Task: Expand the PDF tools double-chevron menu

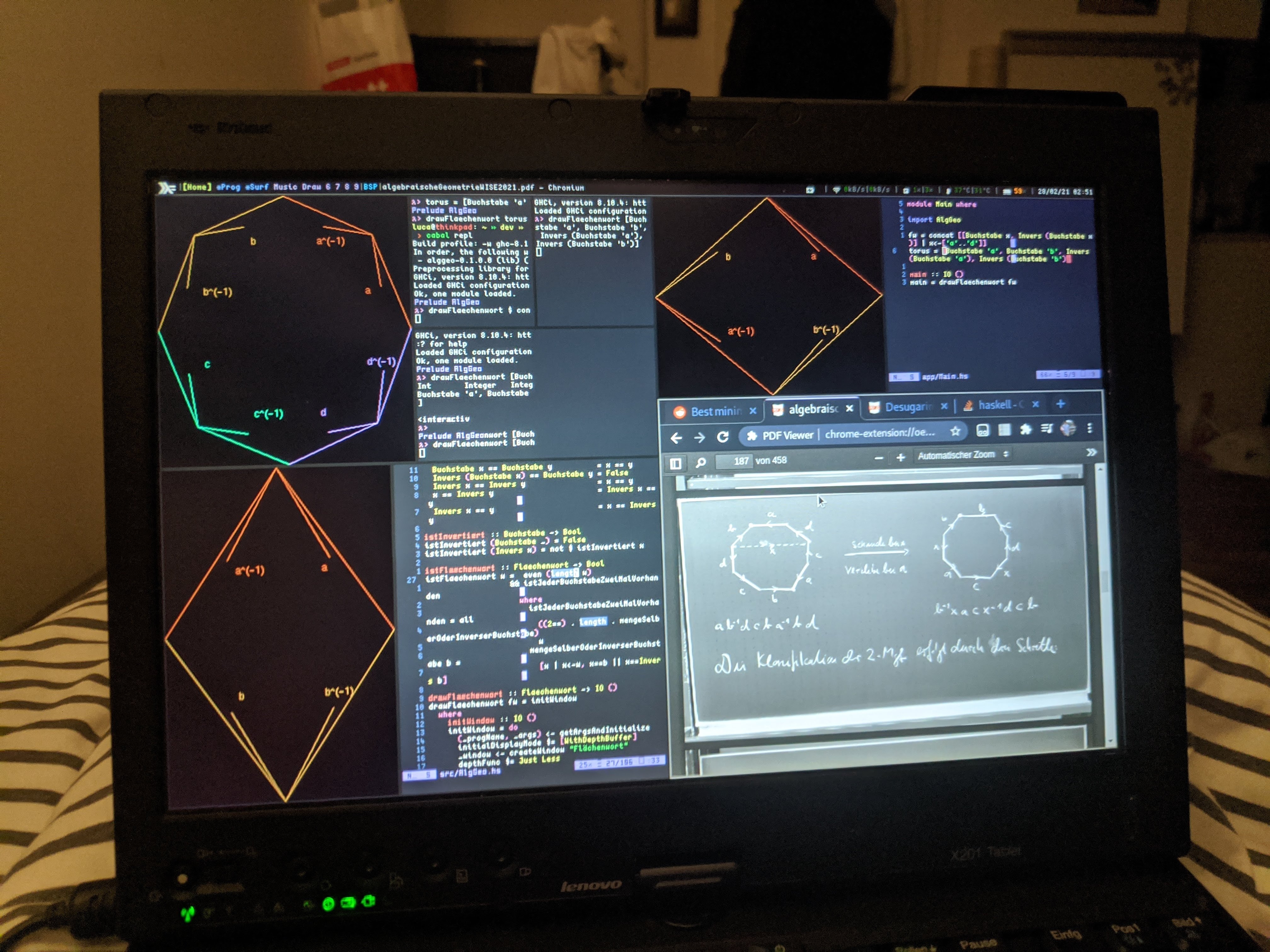Action: (1091, 452)
